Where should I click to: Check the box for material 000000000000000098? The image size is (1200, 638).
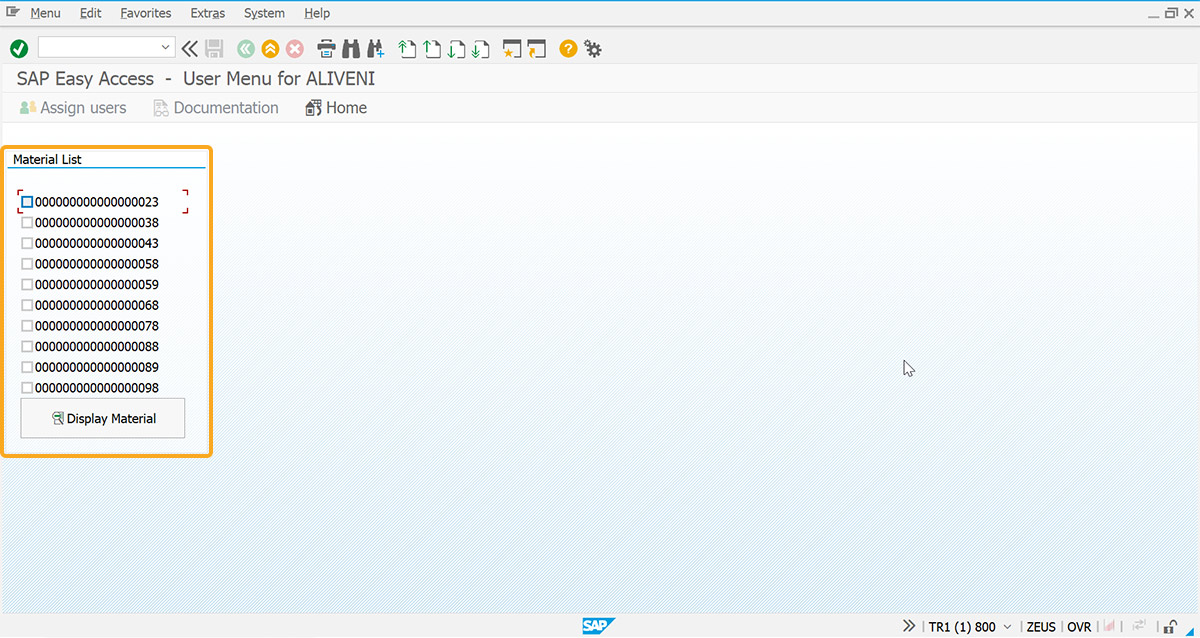click(x=27, y=388)
